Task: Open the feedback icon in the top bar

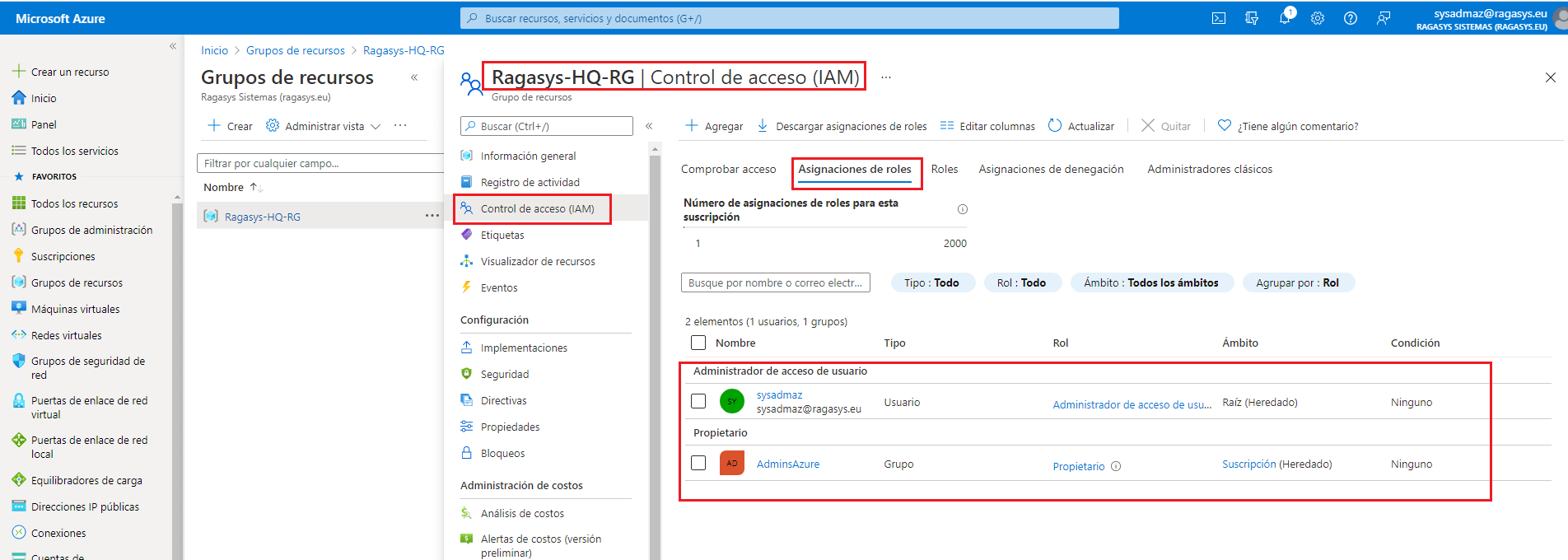Action: pos(1384,18)
